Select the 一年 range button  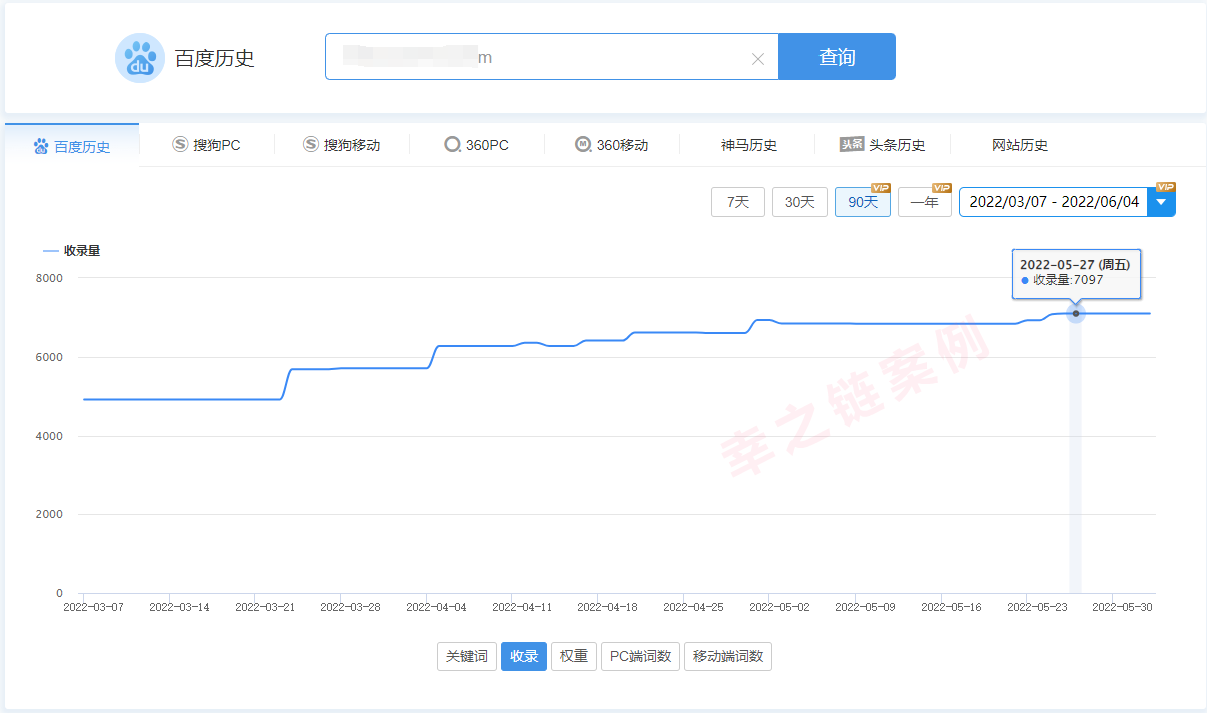pyautogui.click(x=925, y=202)
